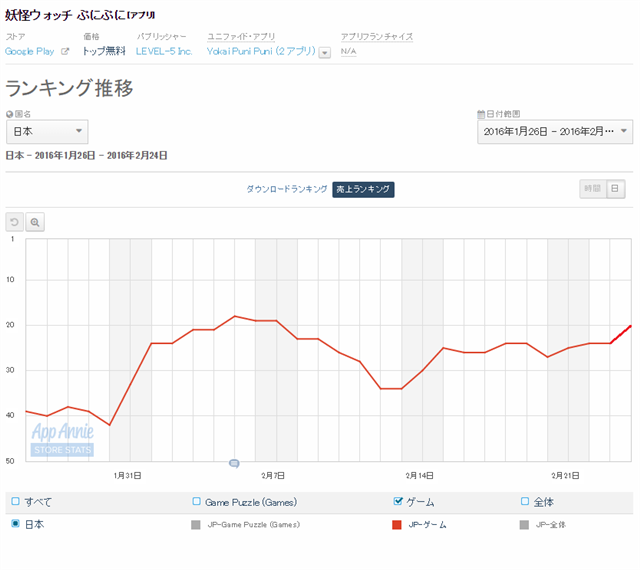Open the Yokai Puni Puni (2 アプリ) link

[261, 51]
